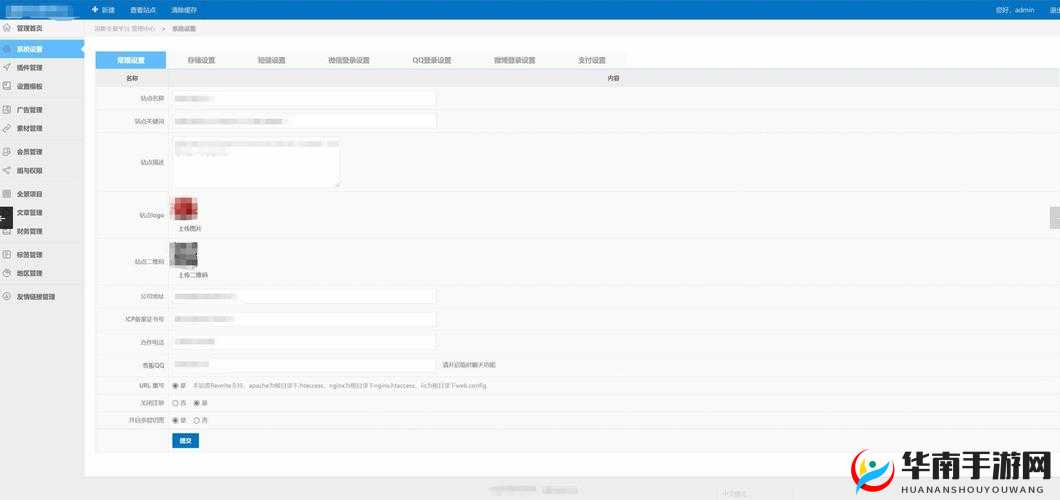Screen dimensions: 1060x500
Task: Click the black collapse handle on left edge
Action: pyautogui.click(x=5, y=219)
